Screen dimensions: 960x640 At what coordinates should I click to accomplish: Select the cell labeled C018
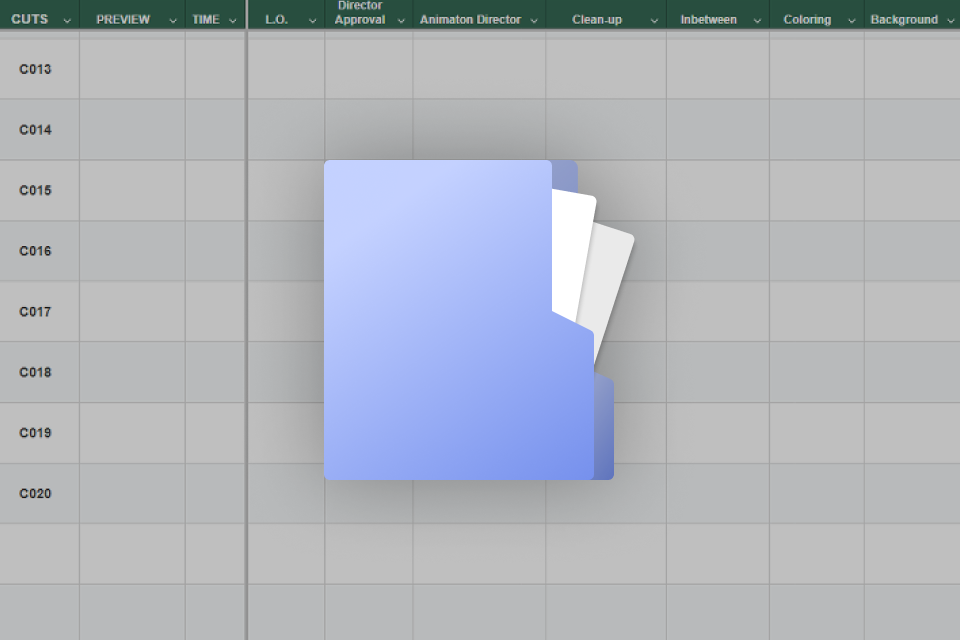pos(40,372)
